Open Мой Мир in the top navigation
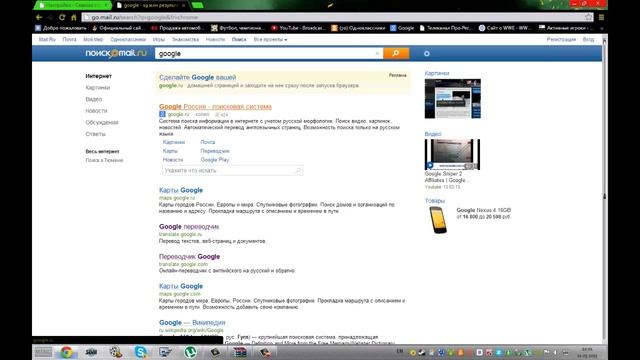The height and width of the screenshot is (360, 640). 93,40
